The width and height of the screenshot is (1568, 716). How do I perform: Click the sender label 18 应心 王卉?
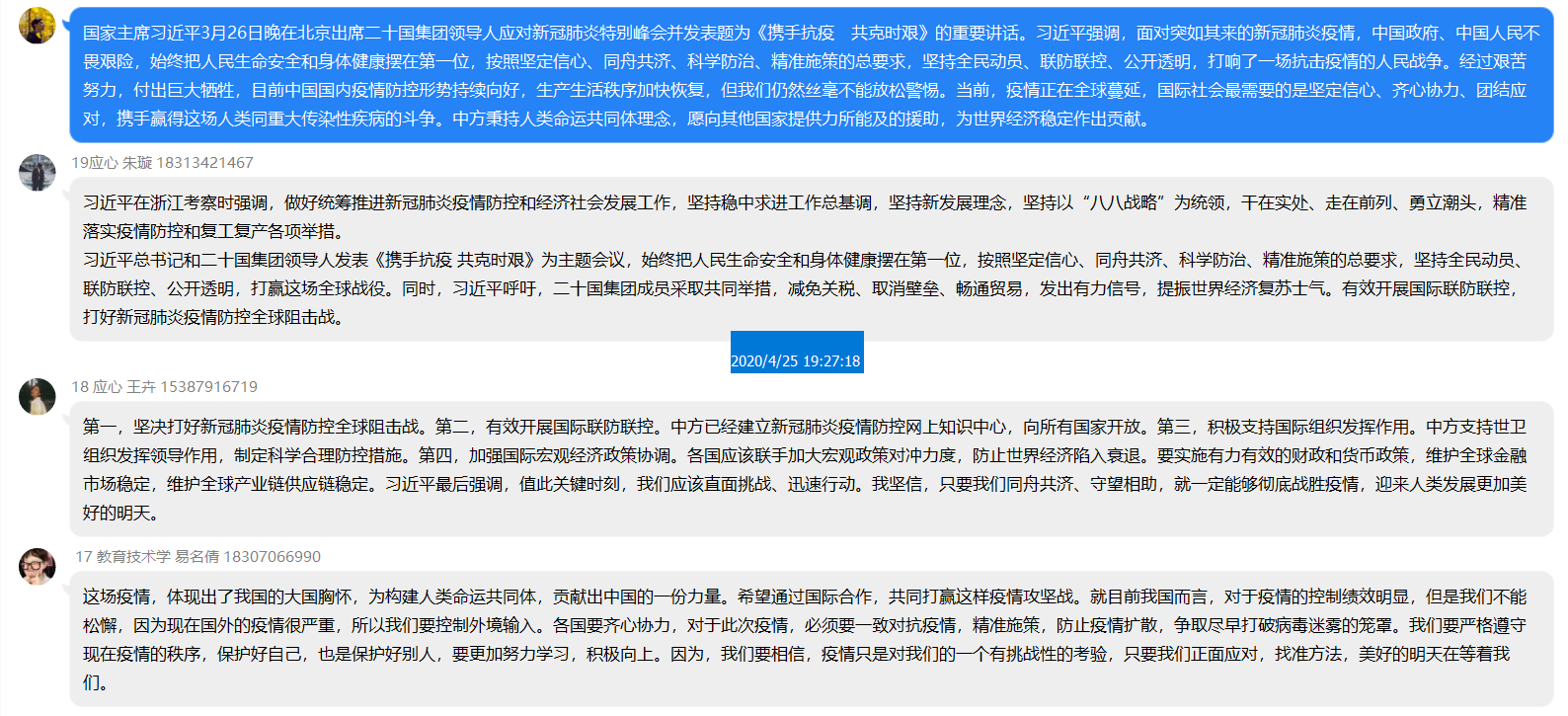pos(113,387)
